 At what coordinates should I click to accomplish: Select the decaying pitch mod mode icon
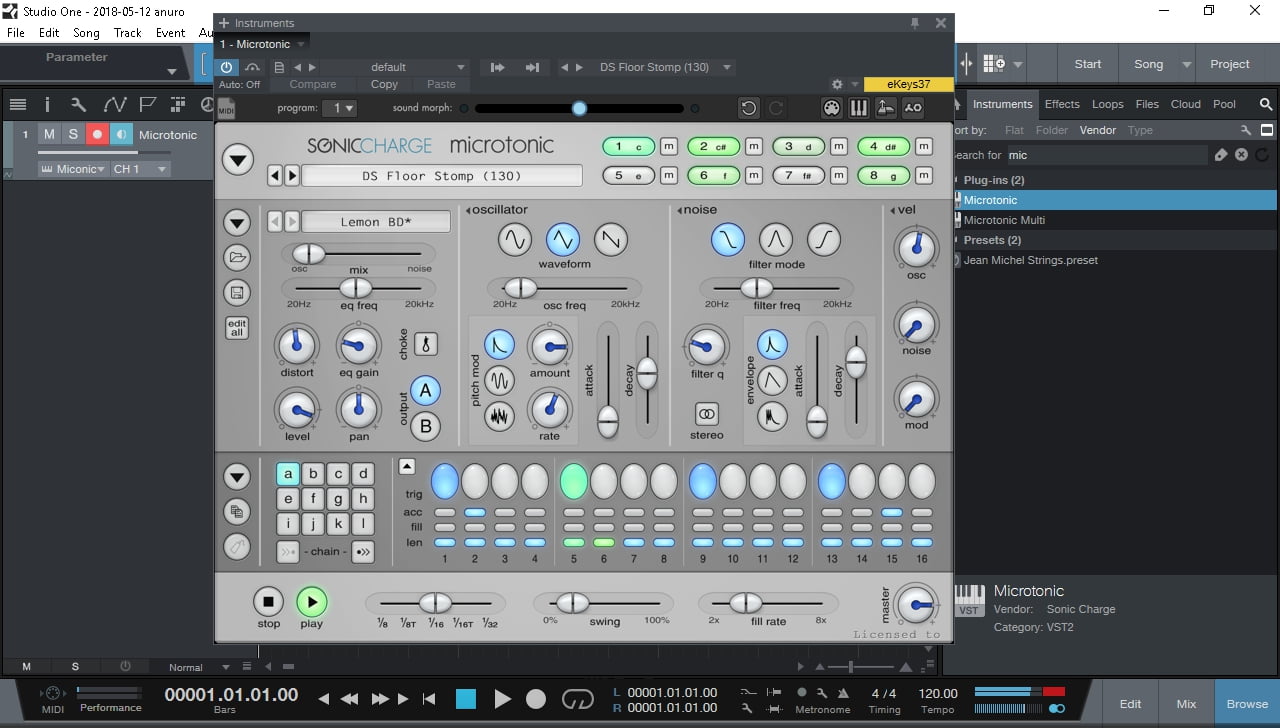click(499, 345)
